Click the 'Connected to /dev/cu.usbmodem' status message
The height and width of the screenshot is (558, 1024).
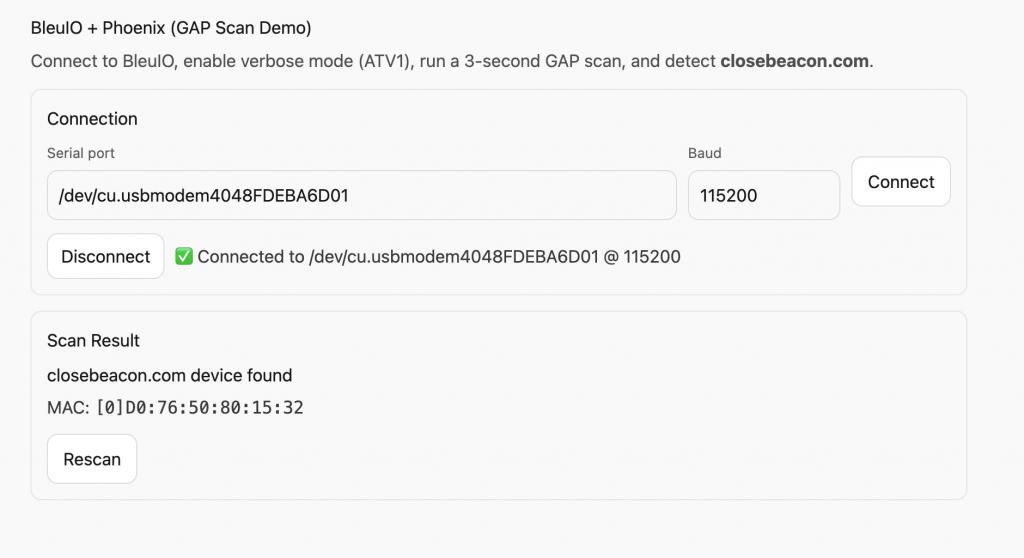coord(398,257)
